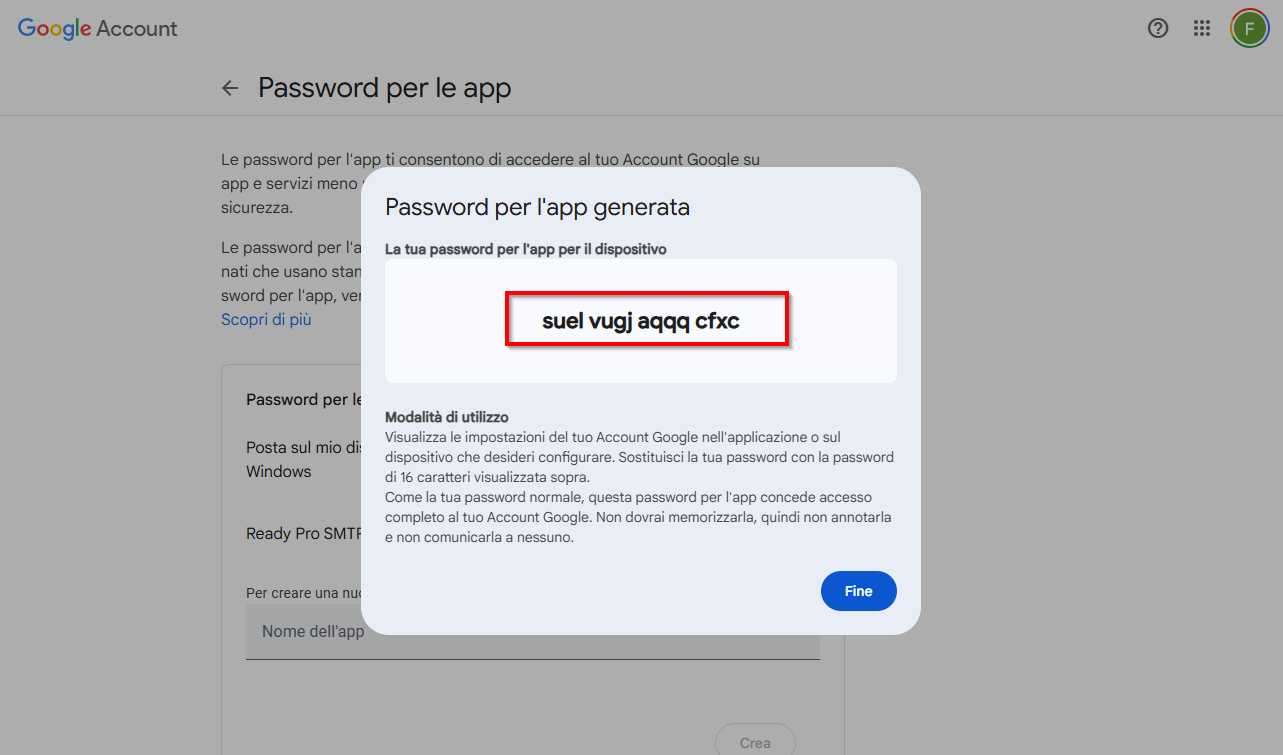1283x755 pixels.
Task: Click the Modalità di utilizzo heading
Action: [x=446, y=417]
